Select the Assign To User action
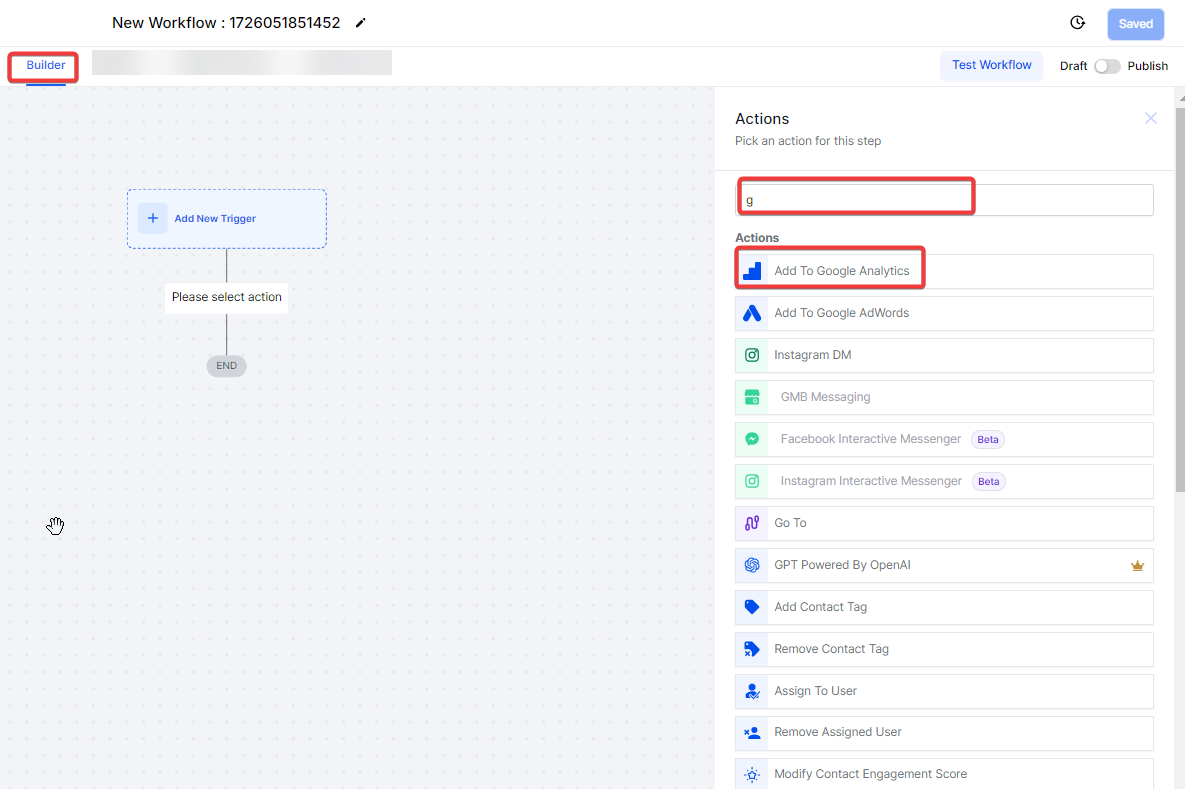The height and width of the screenshot is (789, 1185). [x=944, y=691]
